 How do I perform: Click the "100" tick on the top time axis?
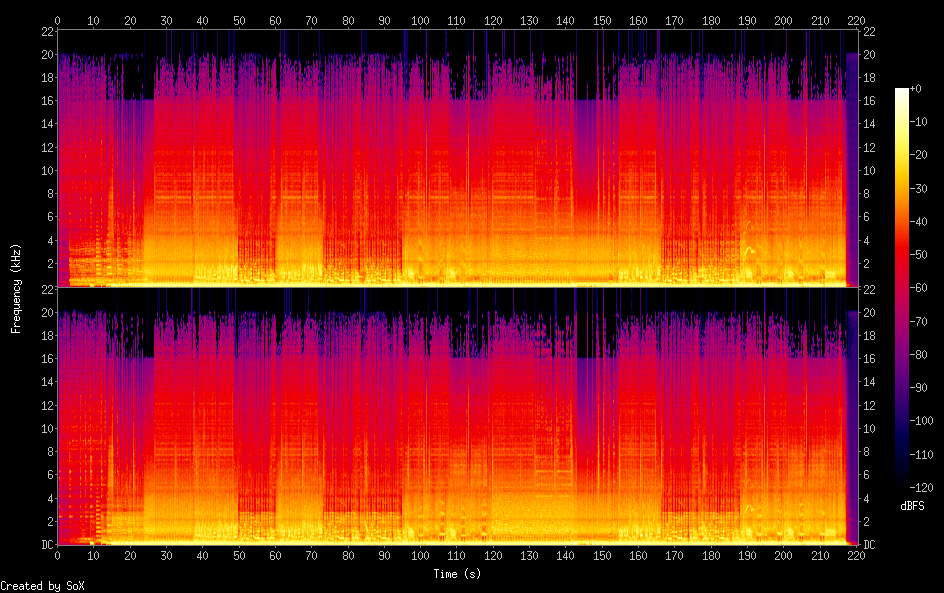pyautogui.click(x=420, y=20)
